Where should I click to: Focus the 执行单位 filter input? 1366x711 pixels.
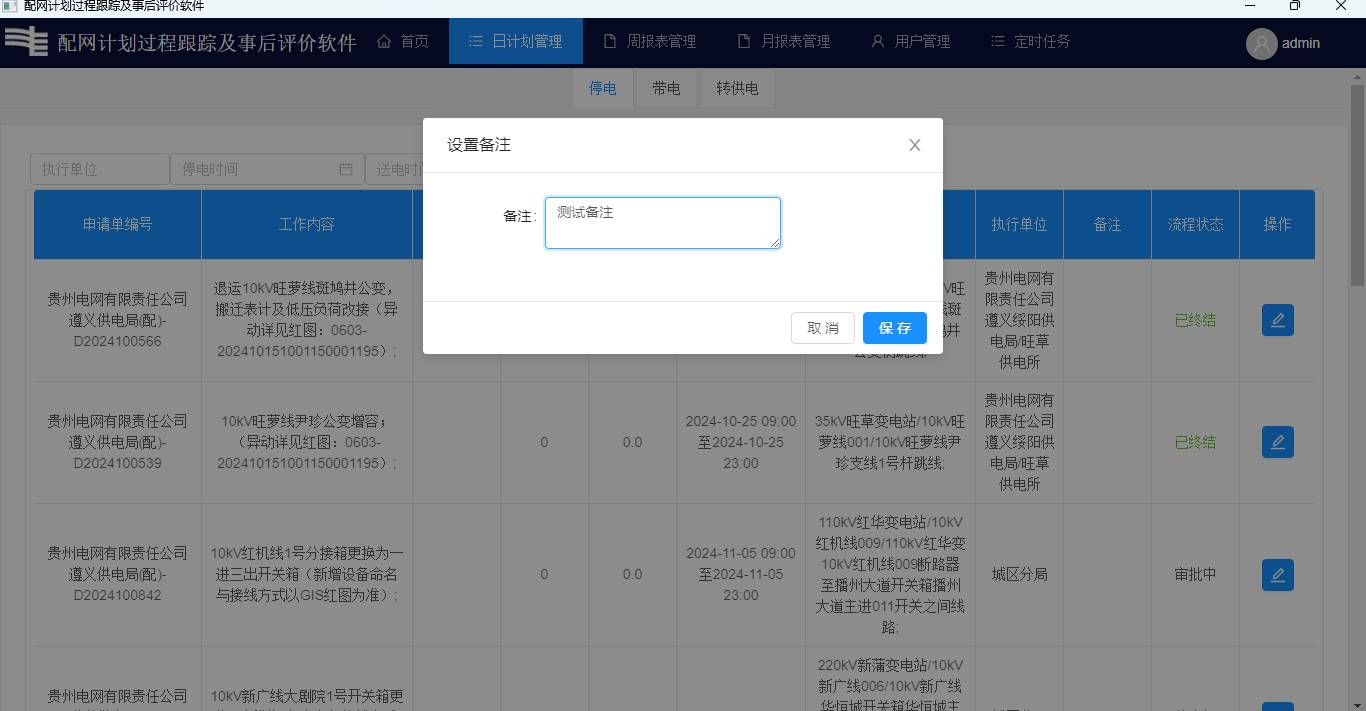pyautogui.click(x=99, y=169)
